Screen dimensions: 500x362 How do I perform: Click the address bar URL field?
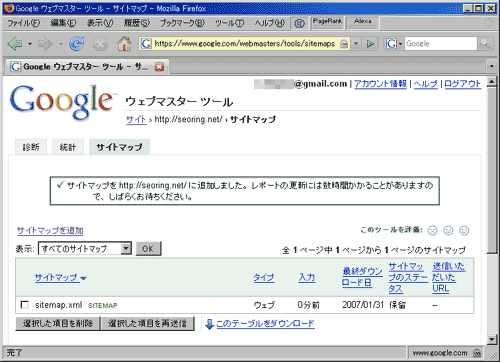click(x=244, y=44)
